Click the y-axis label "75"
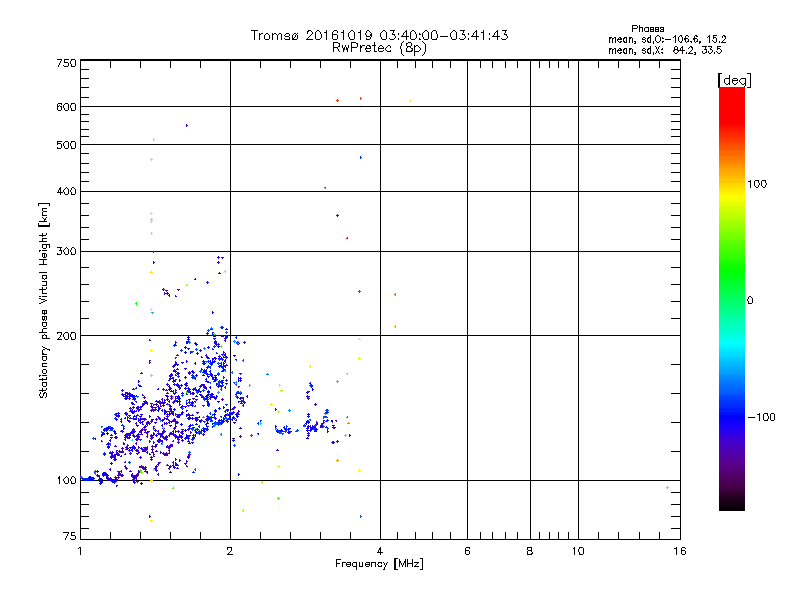The image size is (800, 600). (70, 536)
